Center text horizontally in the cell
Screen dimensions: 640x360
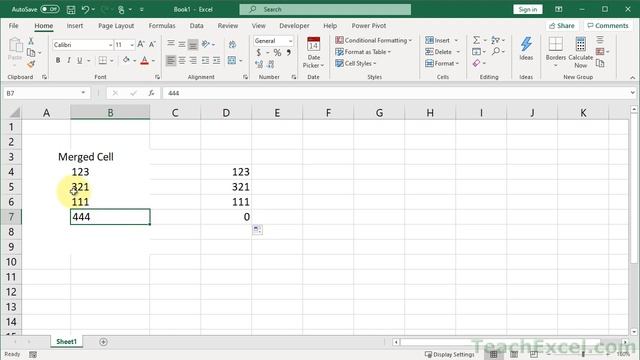(x=182, y=60)
